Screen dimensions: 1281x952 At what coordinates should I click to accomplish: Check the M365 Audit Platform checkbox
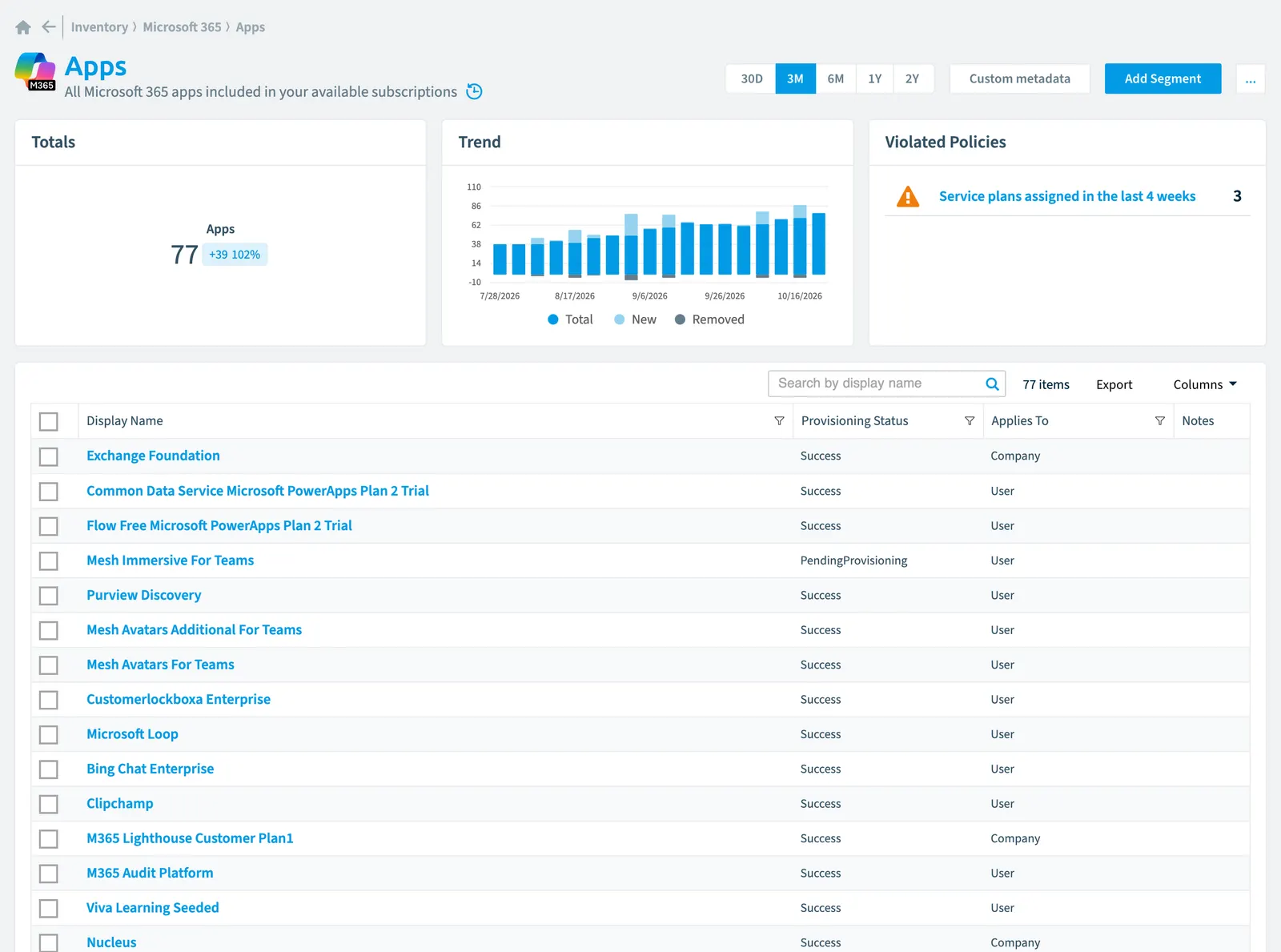pos(49,874)
